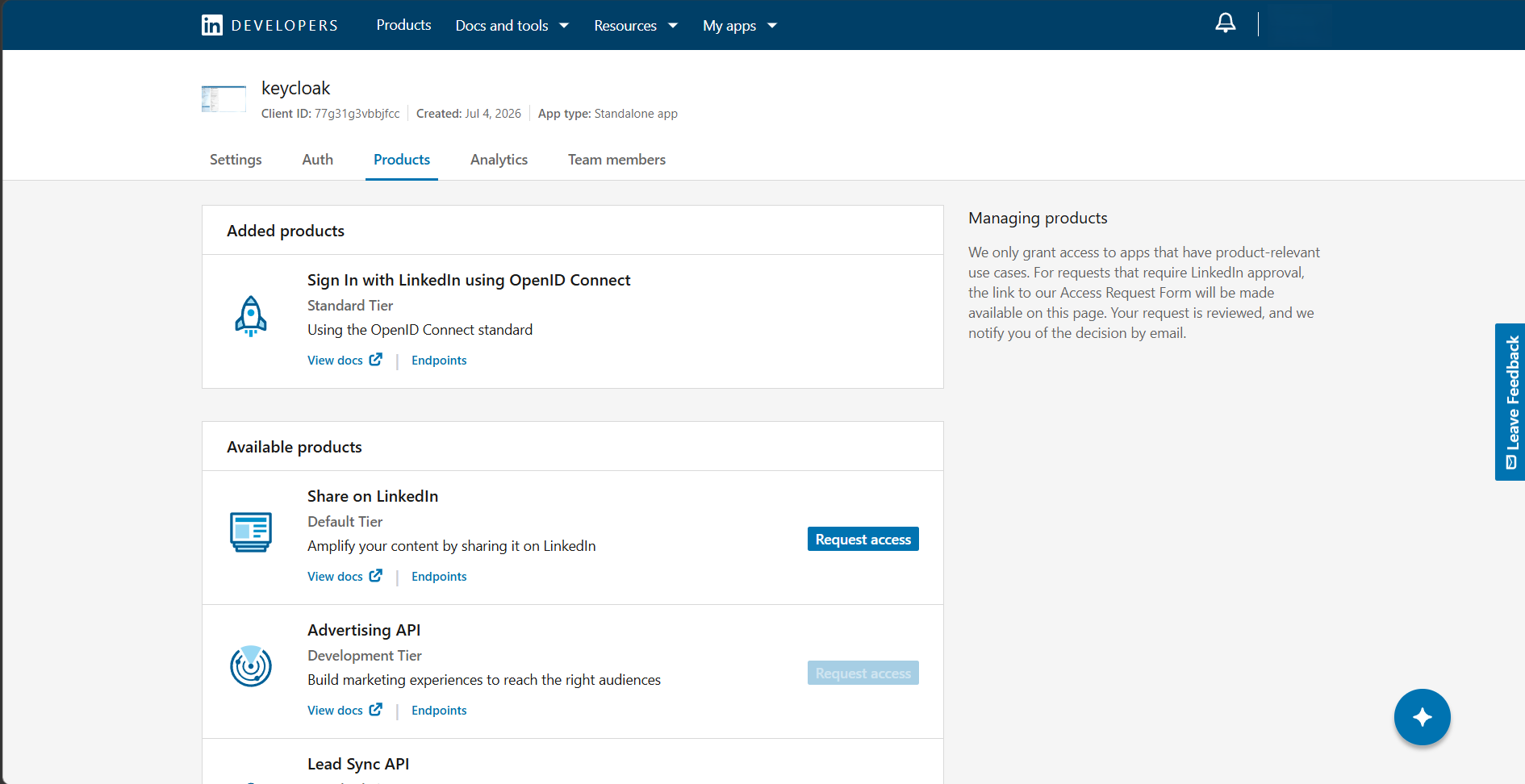Click the Development Tier label
The height and width of the screenshot is (784, 1525).
click(365, 656)
